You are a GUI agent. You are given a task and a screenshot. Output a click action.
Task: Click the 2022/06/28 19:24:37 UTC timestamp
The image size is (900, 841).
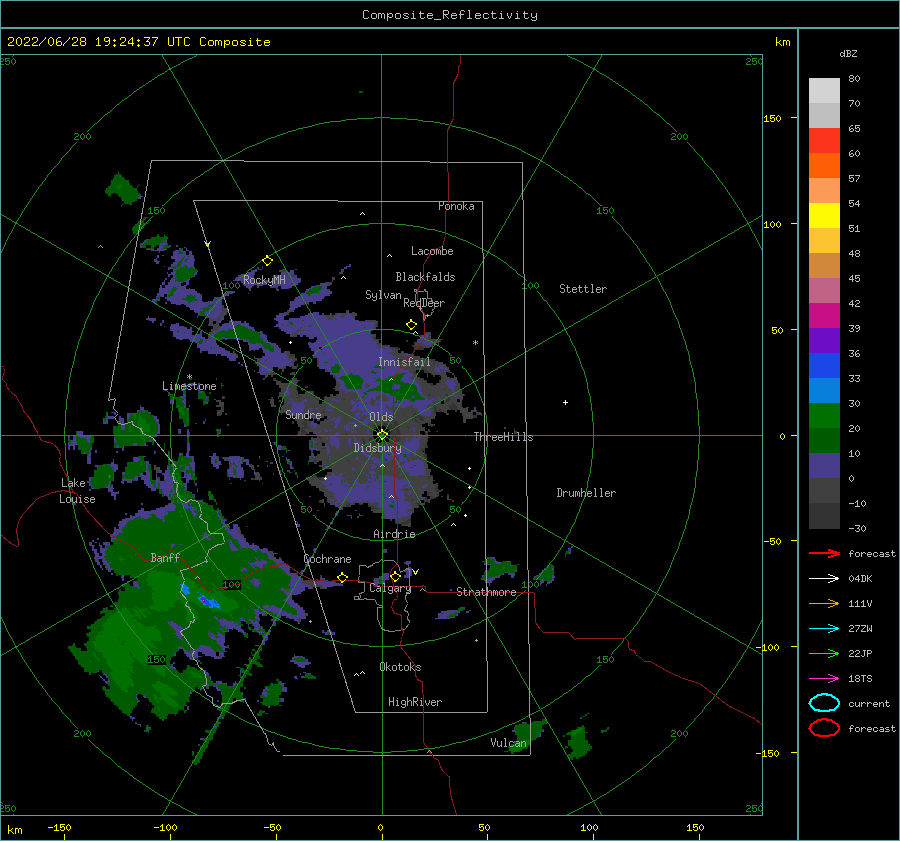click(99, 41)
